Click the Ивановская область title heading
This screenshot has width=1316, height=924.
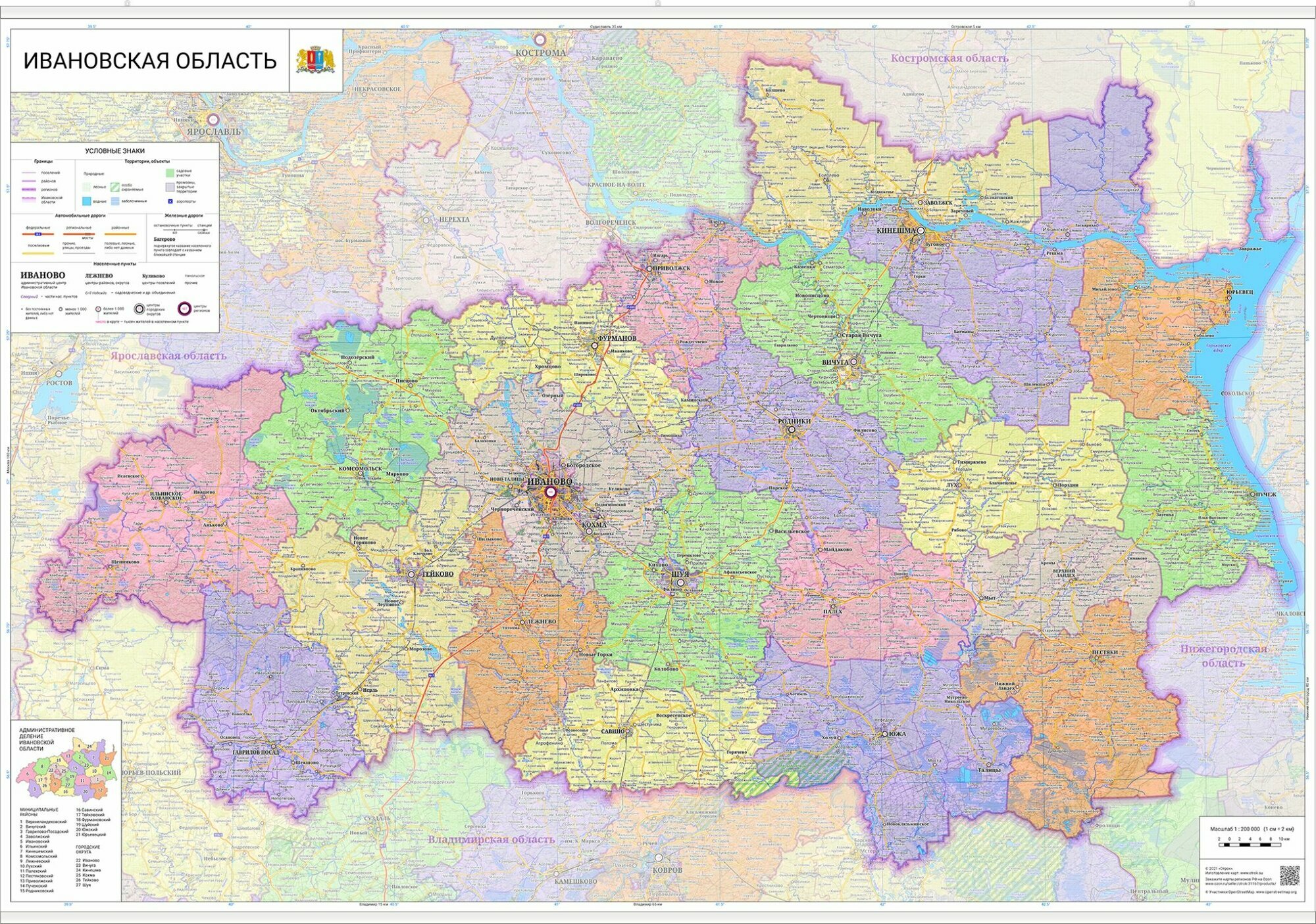point(150,61)
